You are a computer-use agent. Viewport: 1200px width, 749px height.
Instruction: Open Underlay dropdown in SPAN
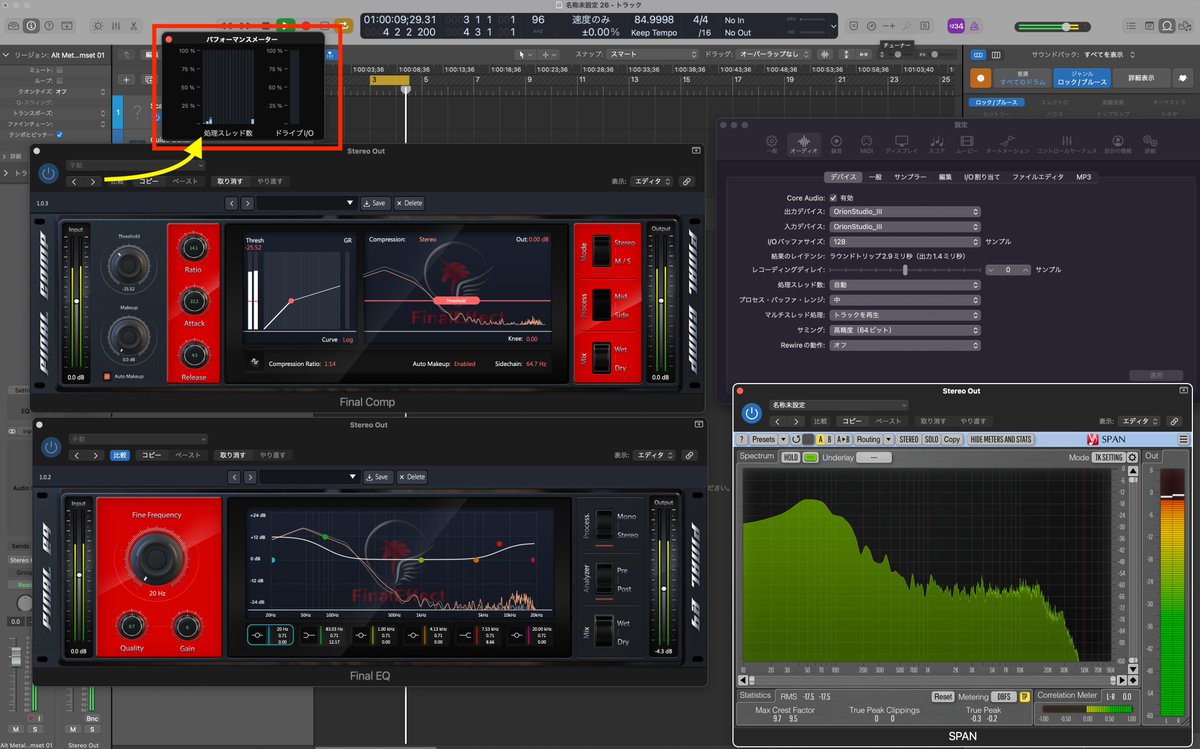click(874, 457)
